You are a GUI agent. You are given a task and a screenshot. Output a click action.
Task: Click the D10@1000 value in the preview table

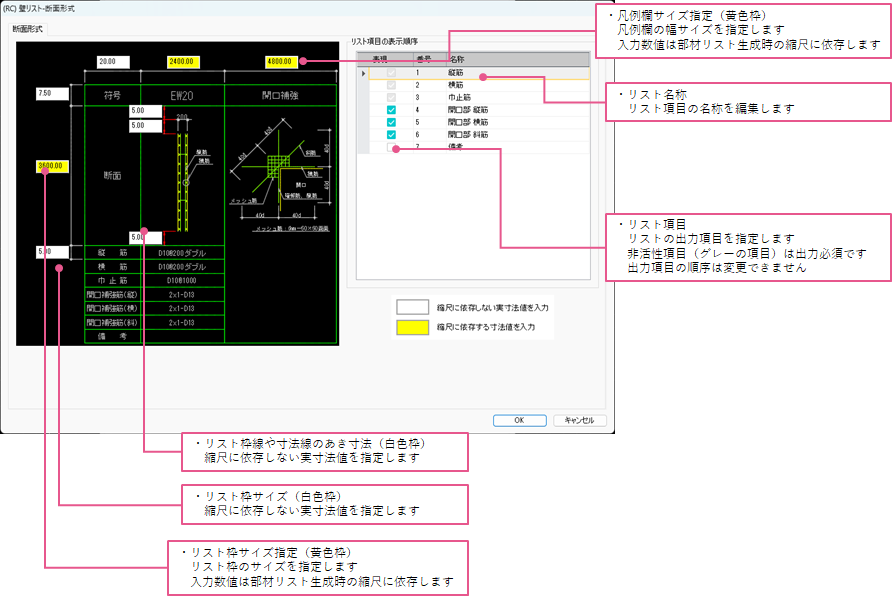coord(182,281)
